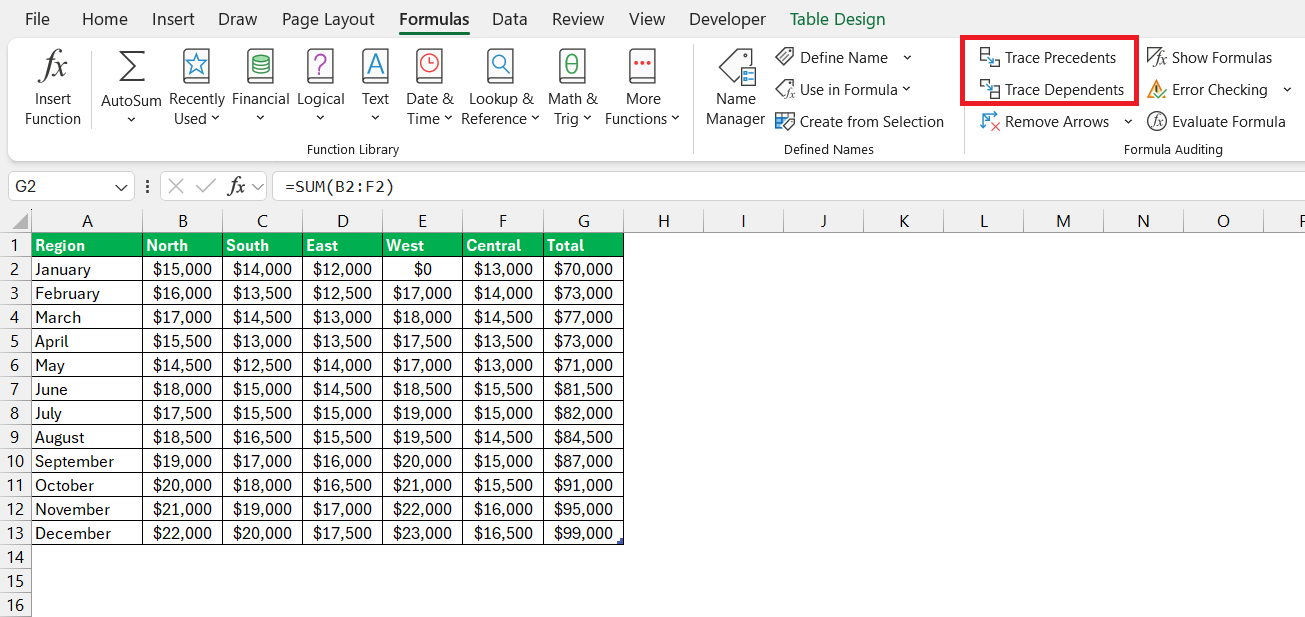Select cell with $0 under West

(x=423, y=269)
